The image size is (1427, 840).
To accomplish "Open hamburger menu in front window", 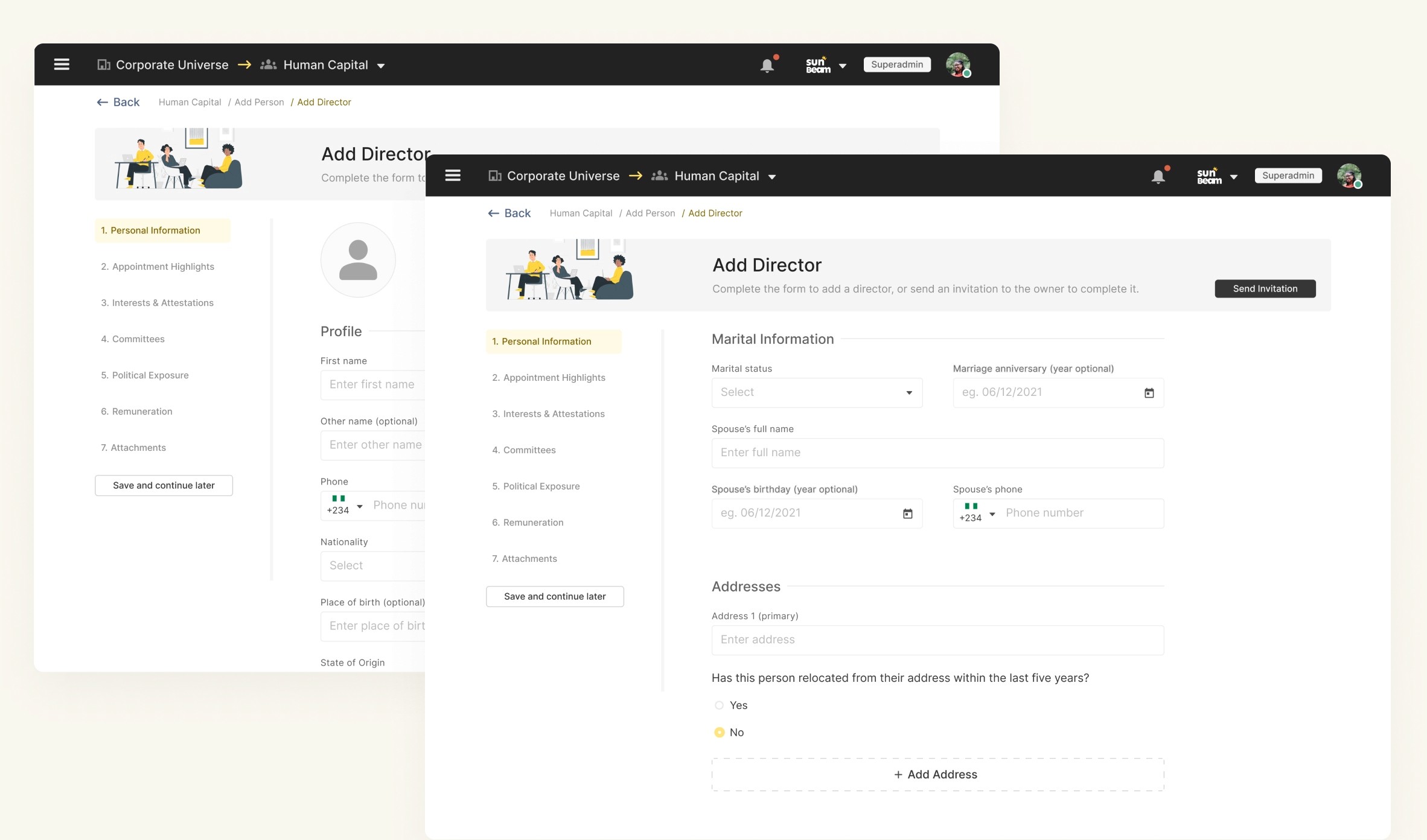I will [x=453, y=176].
